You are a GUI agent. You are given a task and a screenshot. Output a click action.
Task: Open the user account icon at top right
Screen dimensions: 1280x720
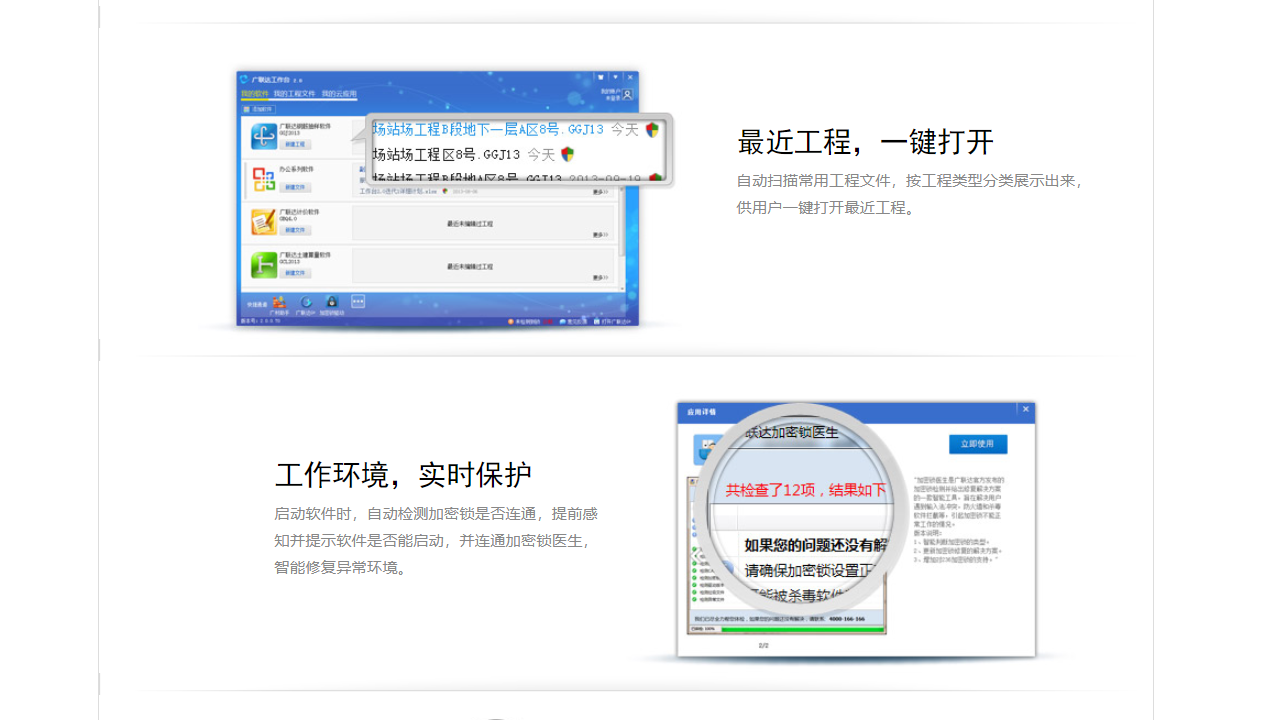627,95
